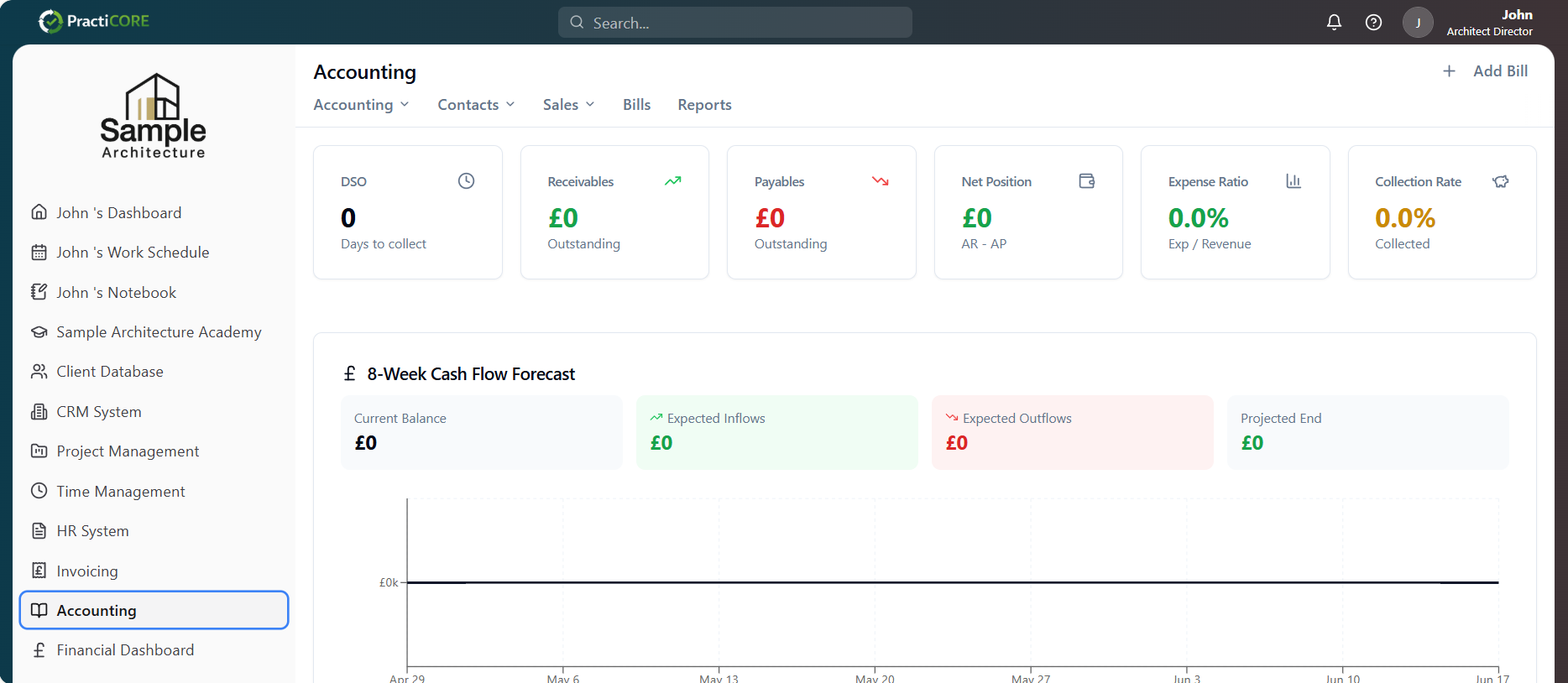Click the Invoicing receipt icon

click(x=39, y=571)
